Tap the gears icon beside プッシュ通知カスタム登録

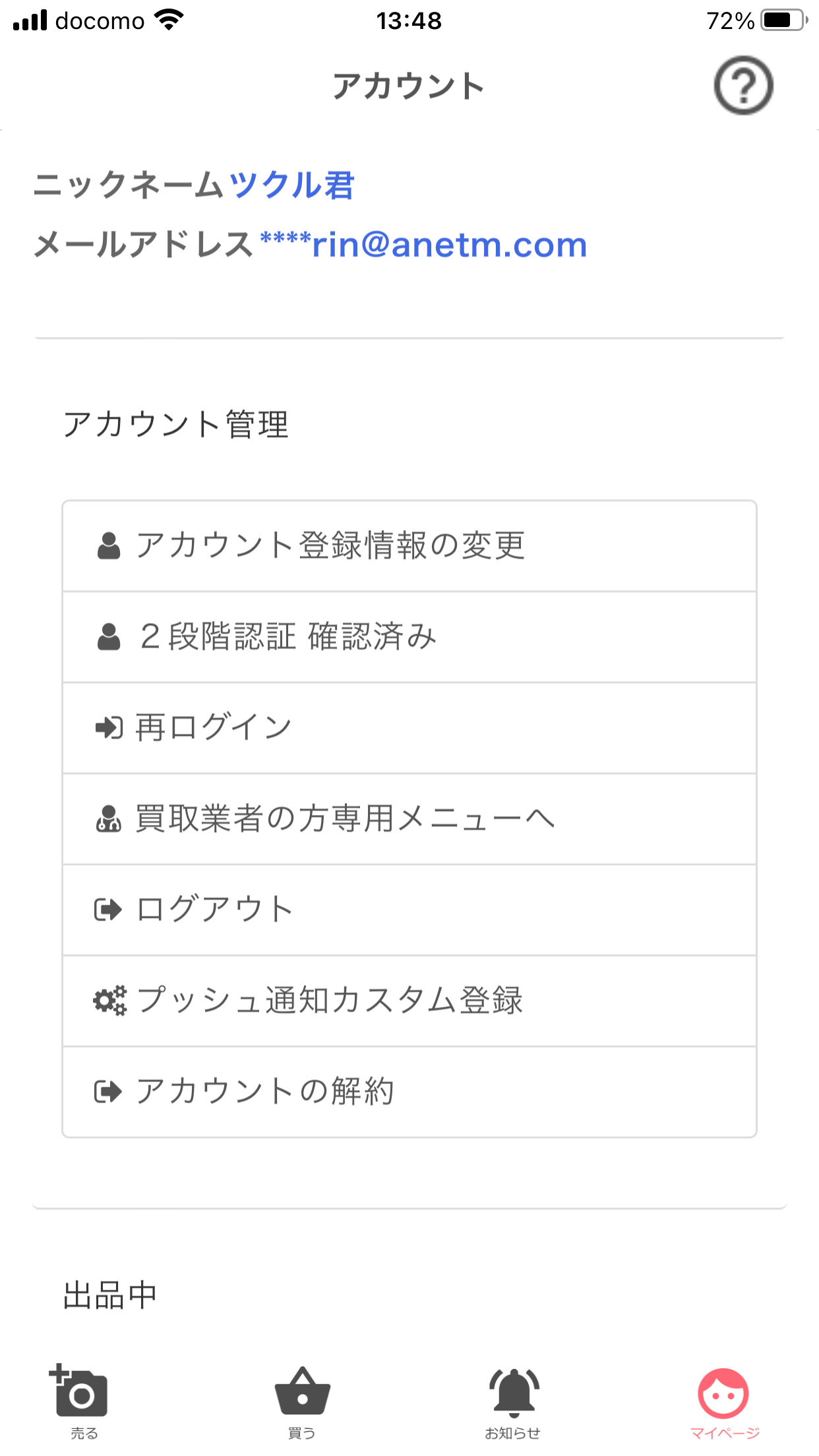click(x=109, y=1001)
